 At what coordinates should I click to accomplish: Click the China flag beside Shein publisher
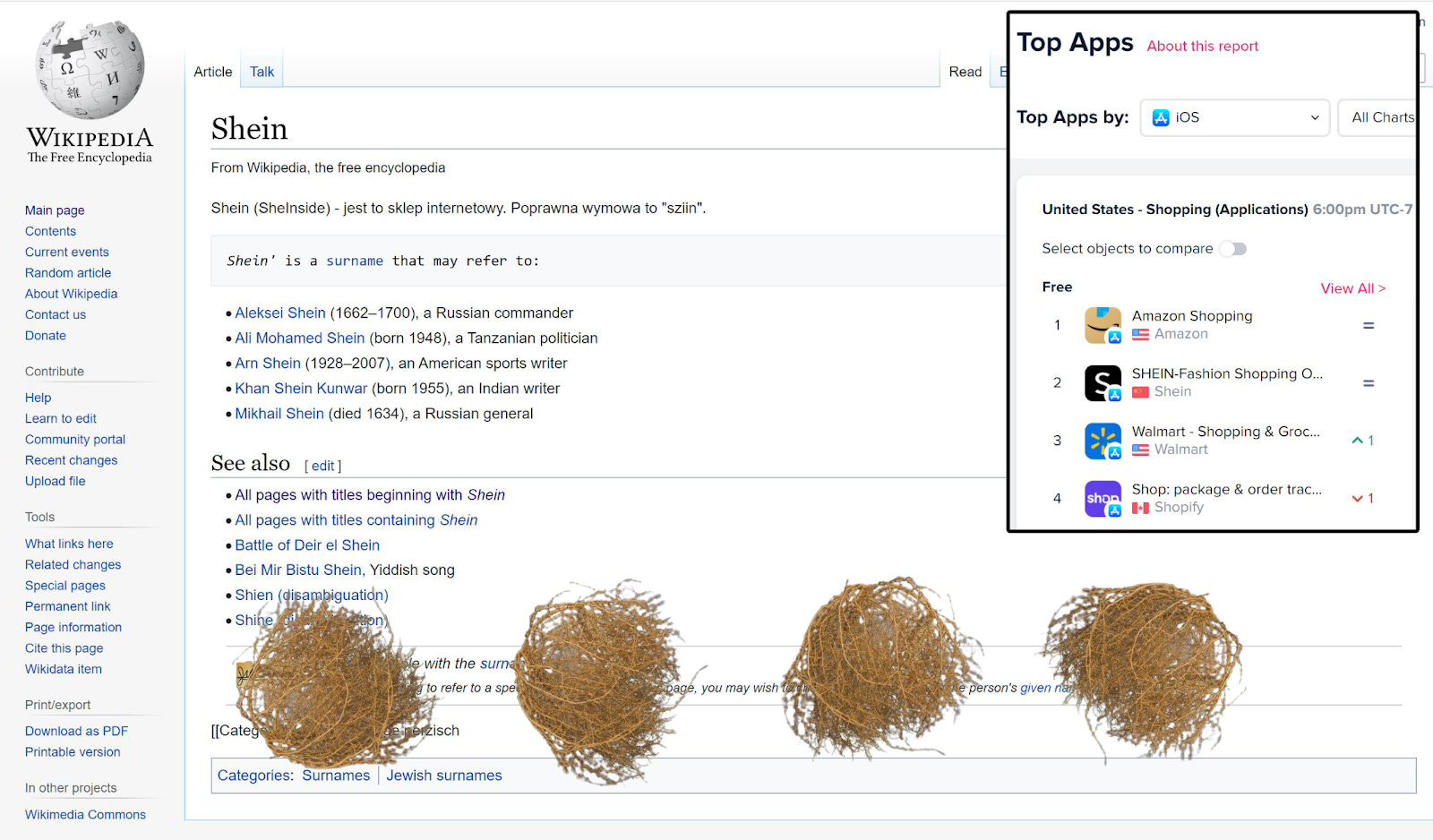coord(1140,392)
